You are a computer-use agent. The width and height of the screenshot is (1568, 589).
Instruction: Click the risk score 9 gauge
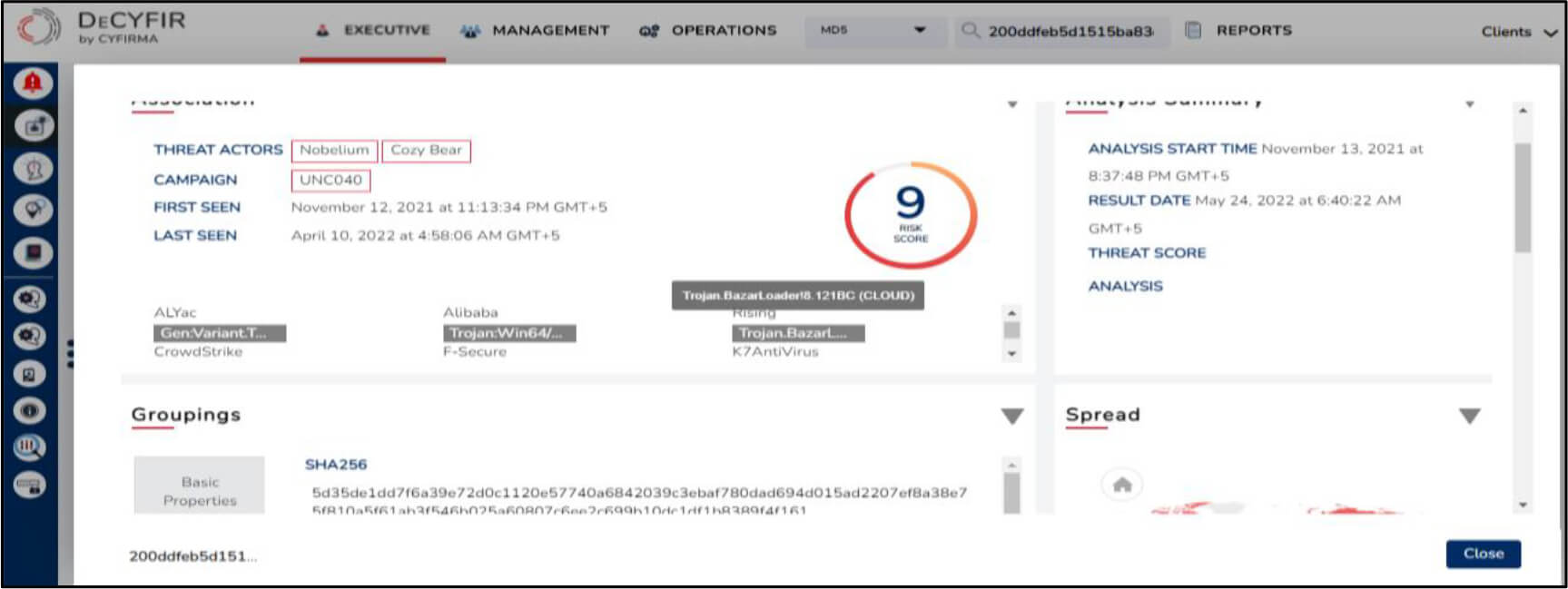click(x=911, y=215)
